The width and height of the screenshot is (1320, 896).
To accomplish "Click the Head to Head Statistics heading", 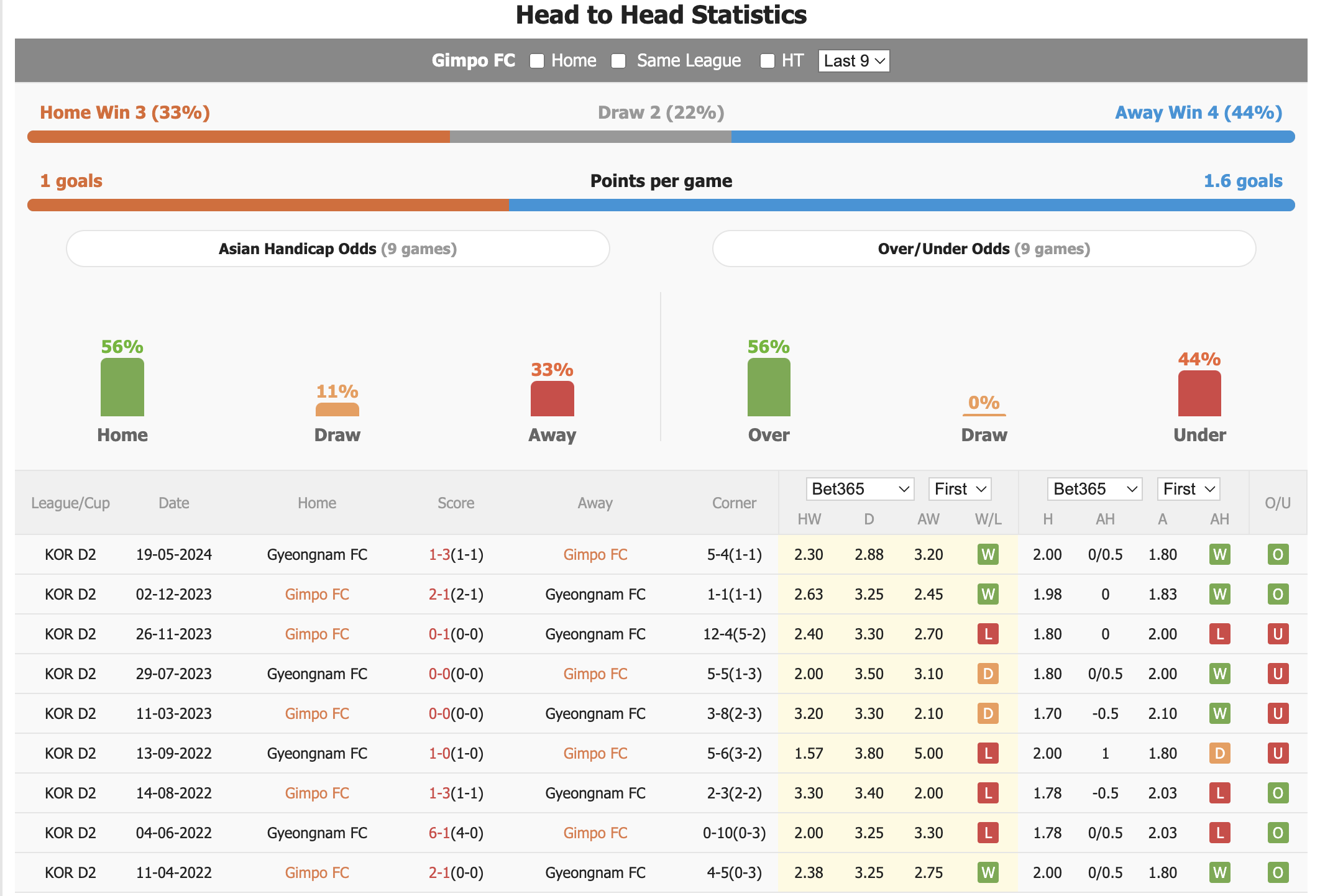I will (661, 15).
